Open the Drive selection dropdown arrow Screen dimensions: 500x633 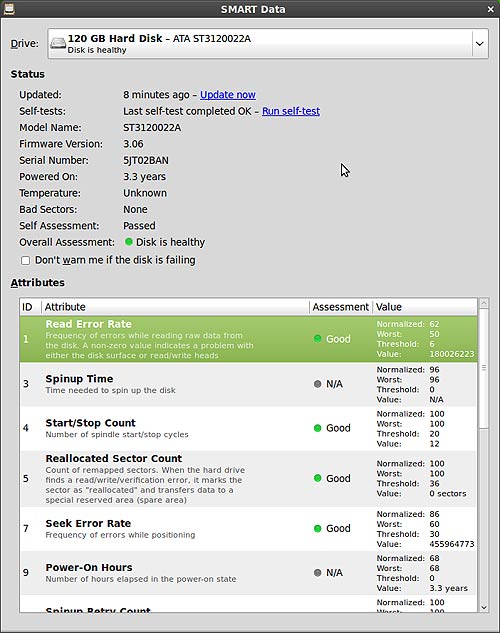[479, 43]
